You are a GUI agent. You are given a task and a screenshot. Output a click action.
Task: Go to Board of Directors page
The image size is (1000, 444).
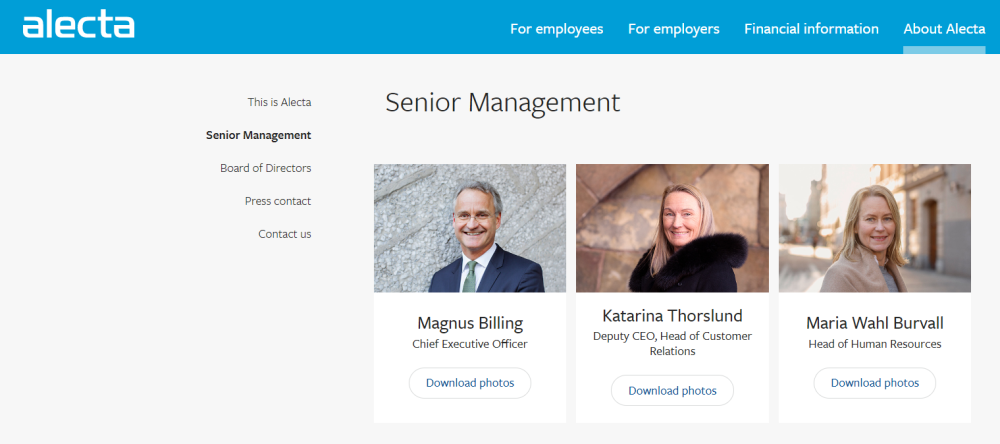[x=265, y=168]
